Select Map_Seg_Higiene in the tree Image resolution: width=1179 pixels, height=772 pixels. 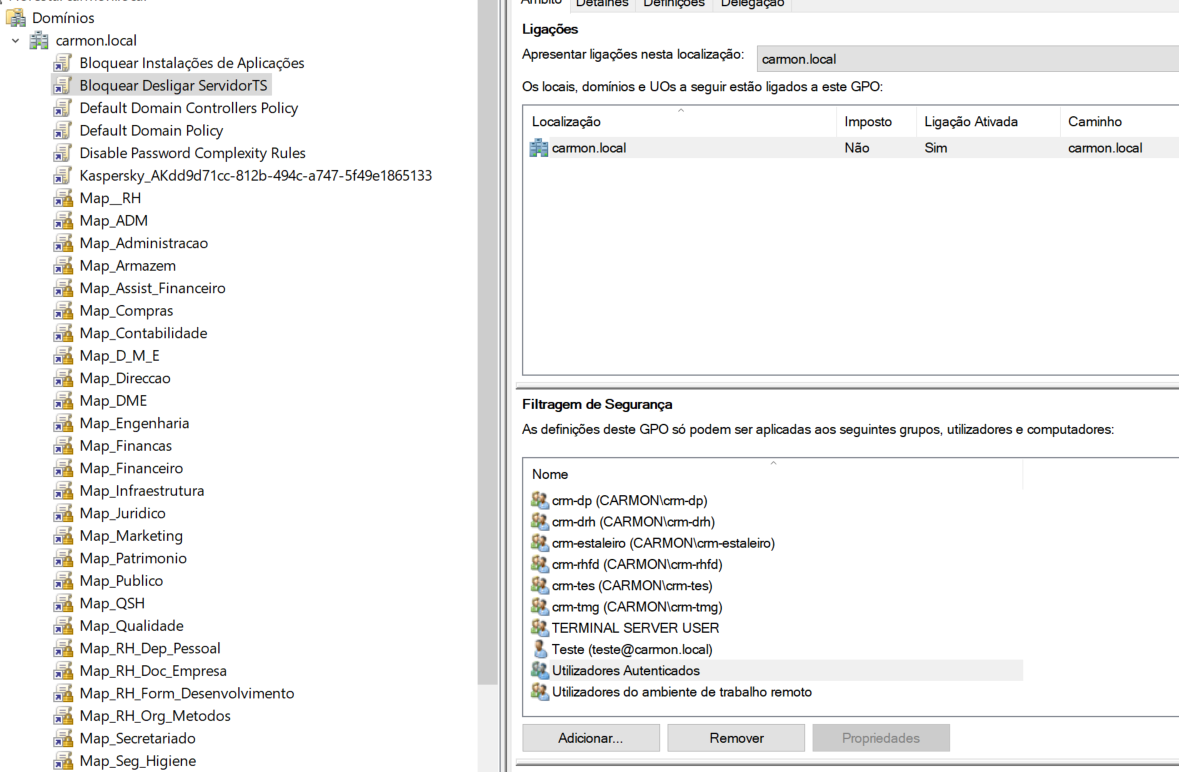[x=138, y=761]
